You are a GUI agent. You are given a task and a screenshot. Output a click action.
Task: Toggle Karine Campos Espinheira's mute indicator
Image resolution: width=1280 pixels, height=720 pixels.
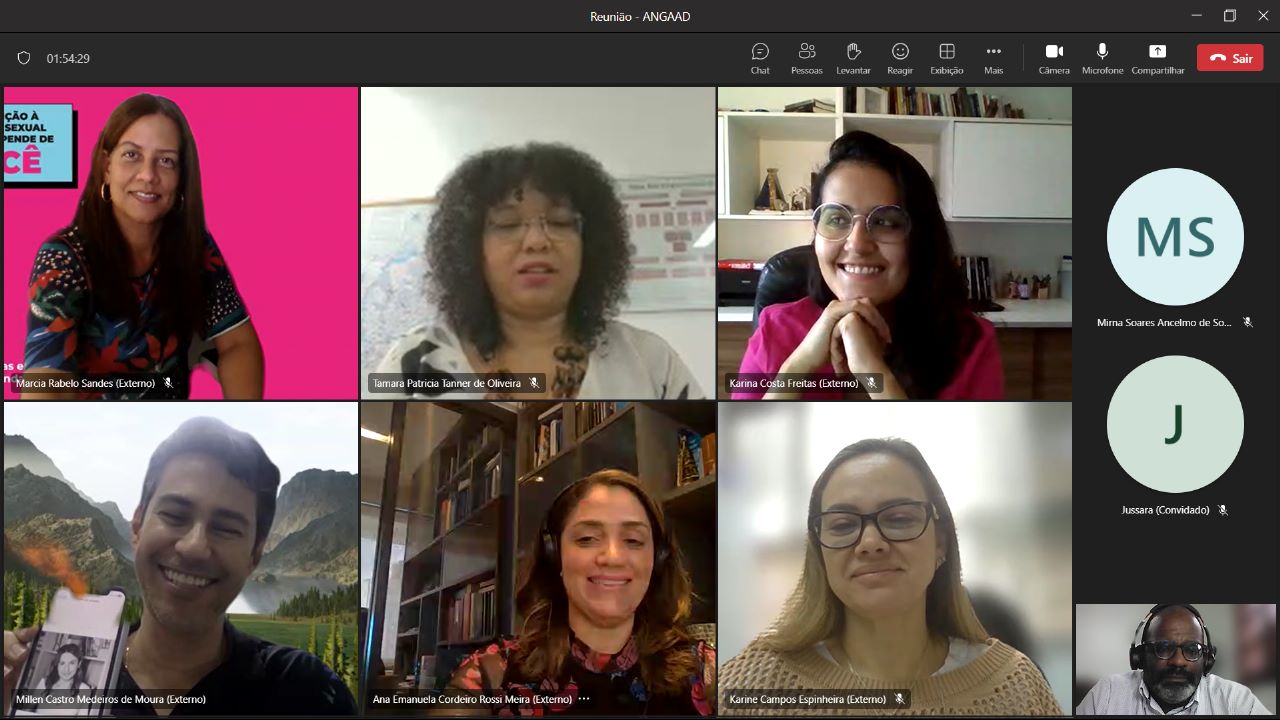[x=900, y=699]
